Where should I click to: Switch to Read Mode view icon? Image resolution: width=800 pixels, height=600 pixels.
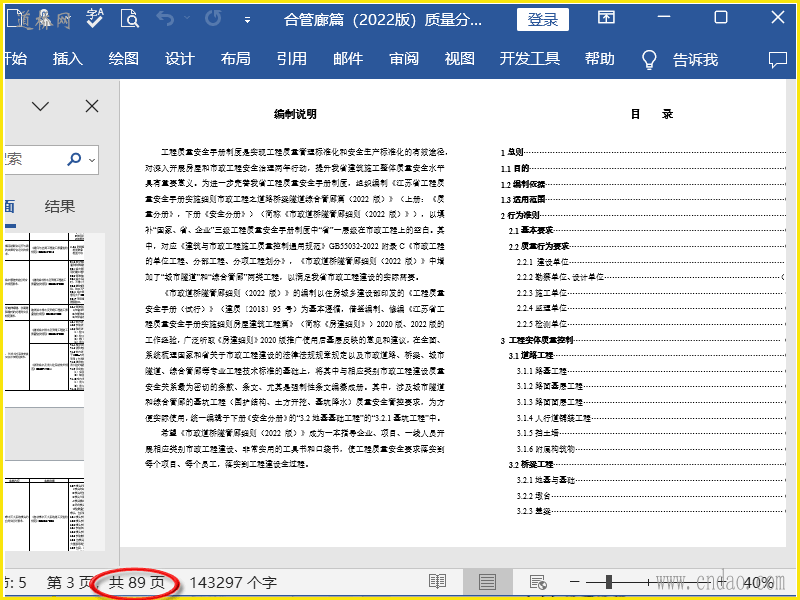[437, 581]
